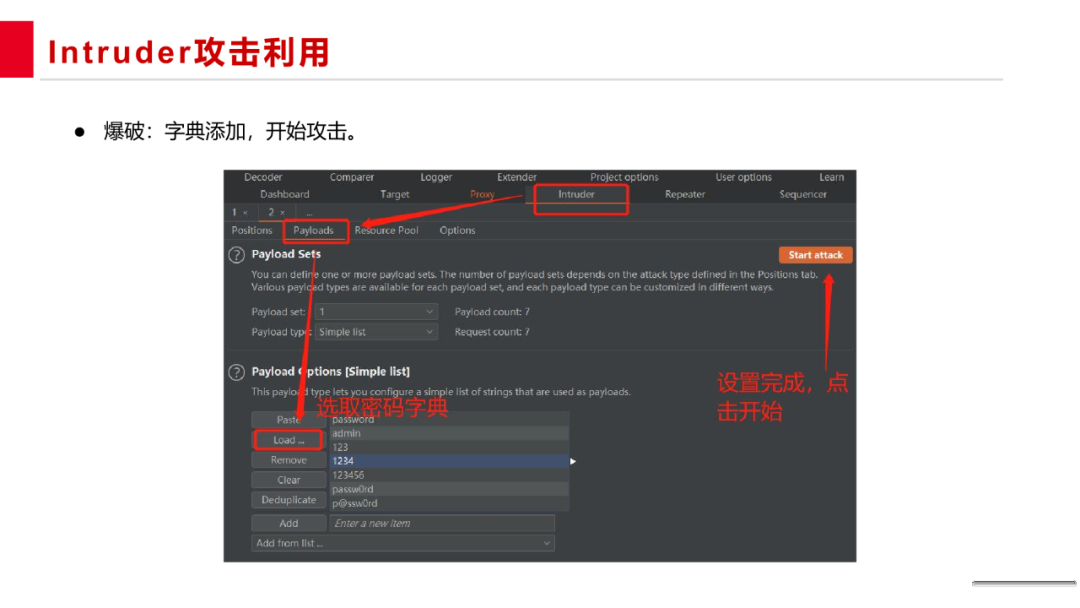This screenshot has width=1080, height=608.
Task: Click the Add button
Action: 289,523
